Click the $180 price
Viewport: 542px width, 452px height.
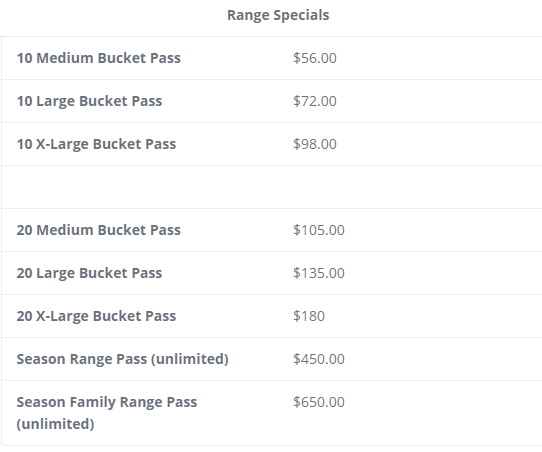click(x=309, y=316)
